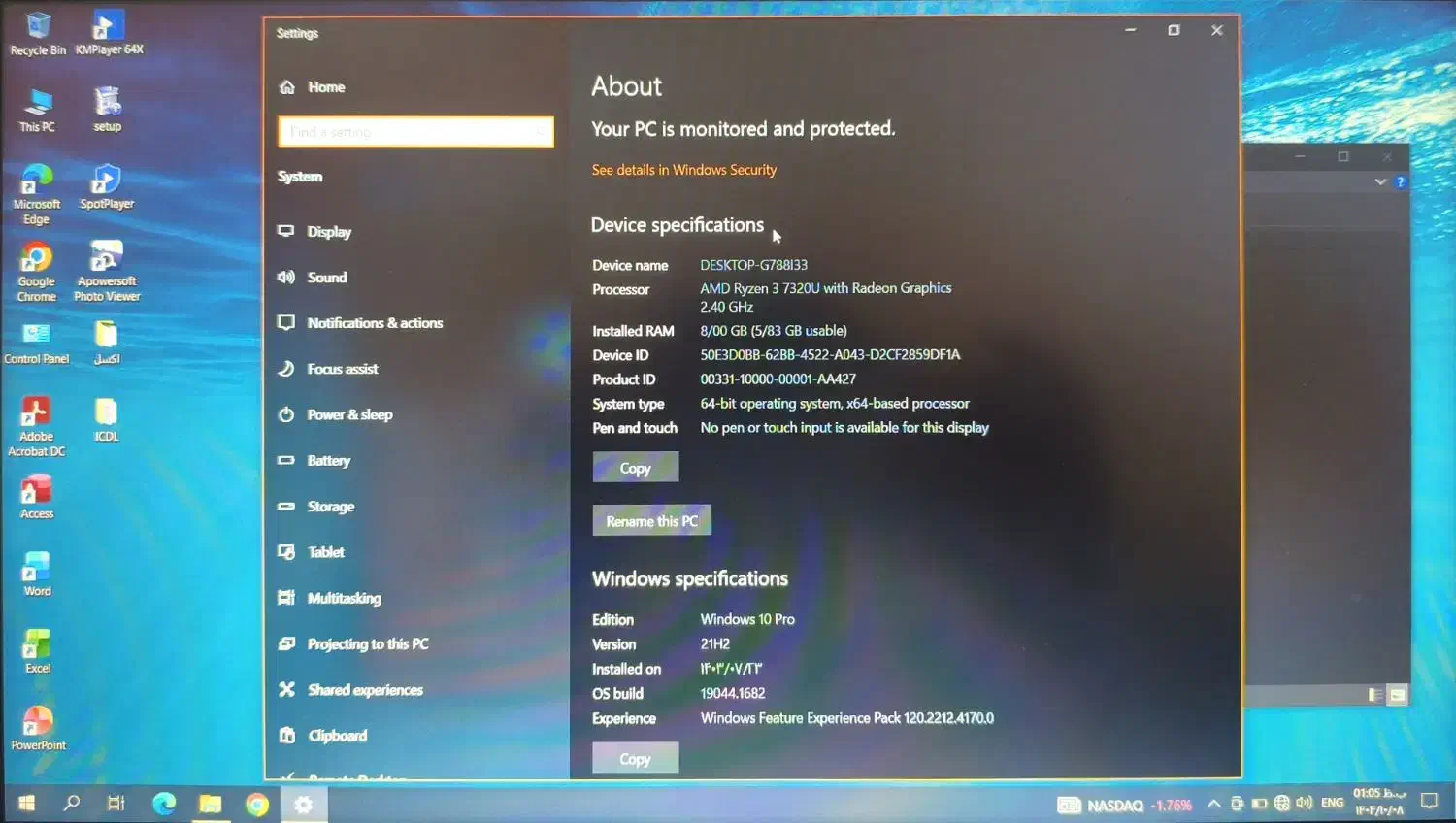Viewport: 1456px width, 823px height.
Task: Click the ENG language indicator
Action: (x=1333, y=803)
